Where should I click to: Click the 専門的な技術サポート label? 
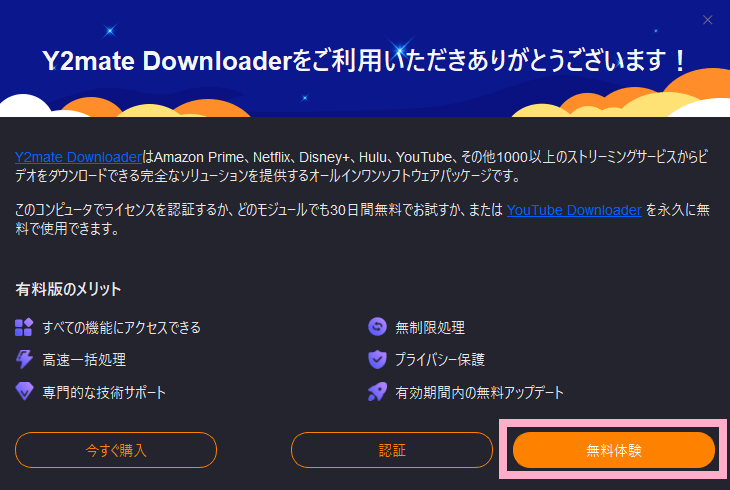(x=104, y=392)
